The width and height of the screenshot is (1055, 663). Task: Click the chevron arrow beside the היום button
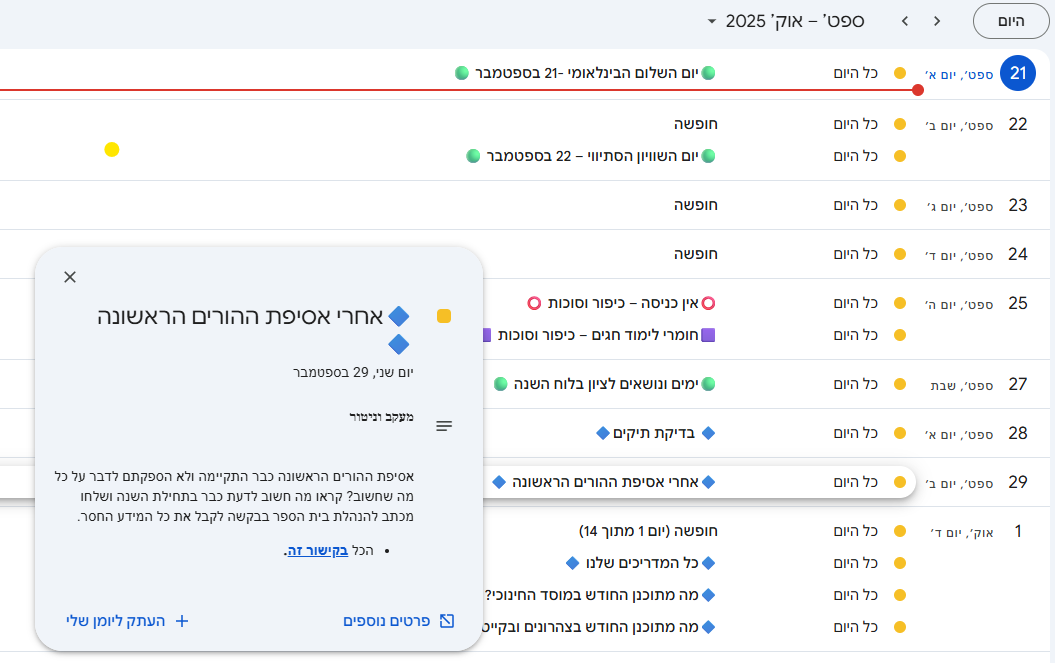937,21
